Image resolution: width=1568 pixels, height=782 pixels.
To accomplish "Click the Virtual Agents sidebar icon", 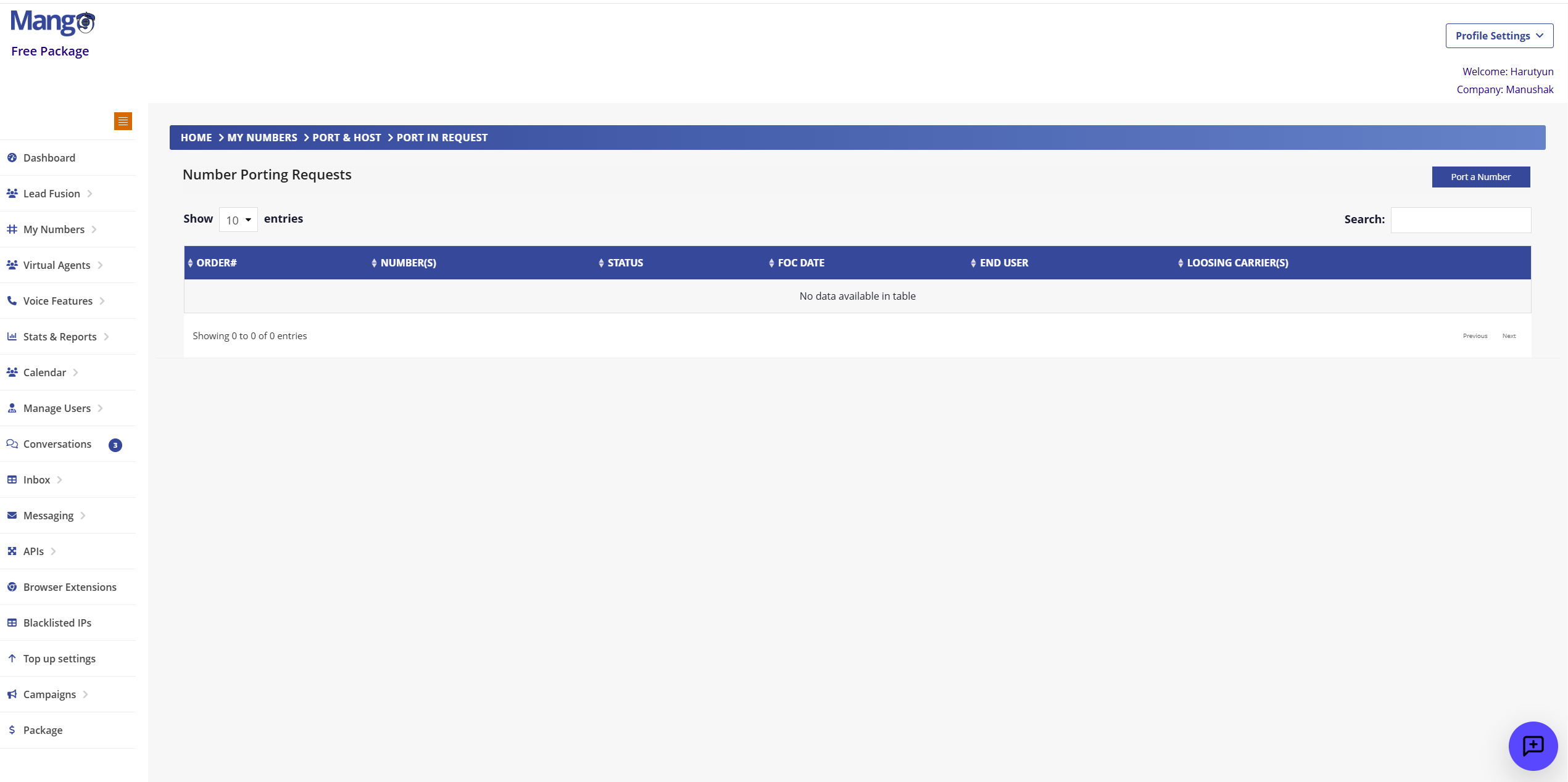I will (x=12, y=265).
